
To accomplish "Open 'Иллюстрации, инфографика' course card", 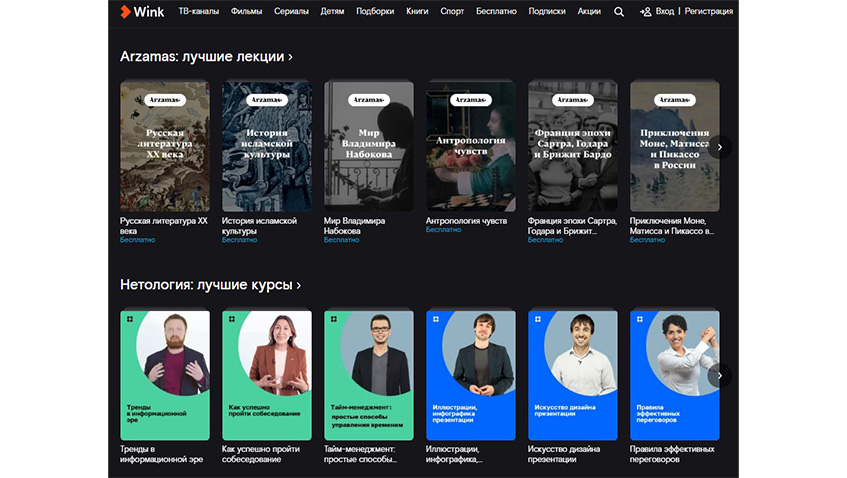I will pyautogui.click(x=471, y=375).
